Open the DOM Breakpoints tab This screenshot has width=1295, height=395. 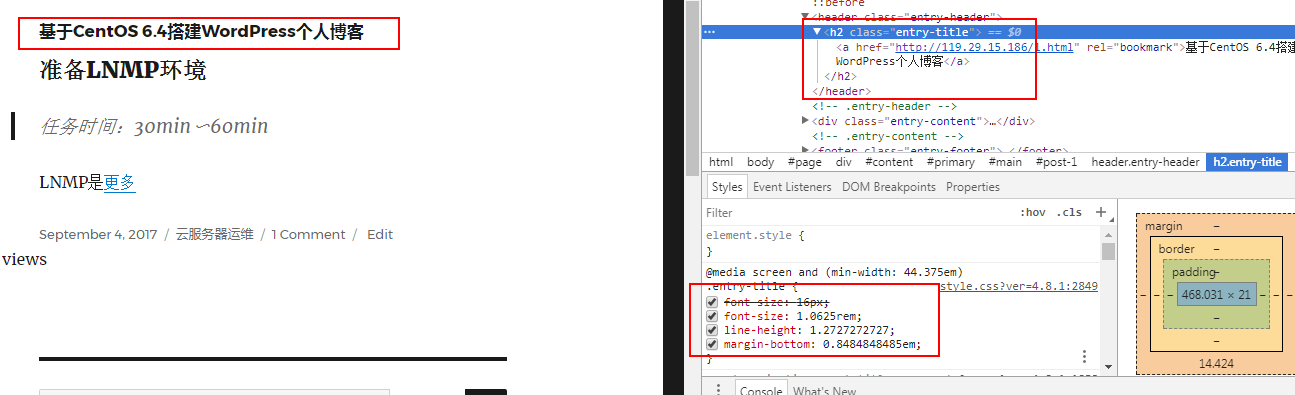[888, 187]
